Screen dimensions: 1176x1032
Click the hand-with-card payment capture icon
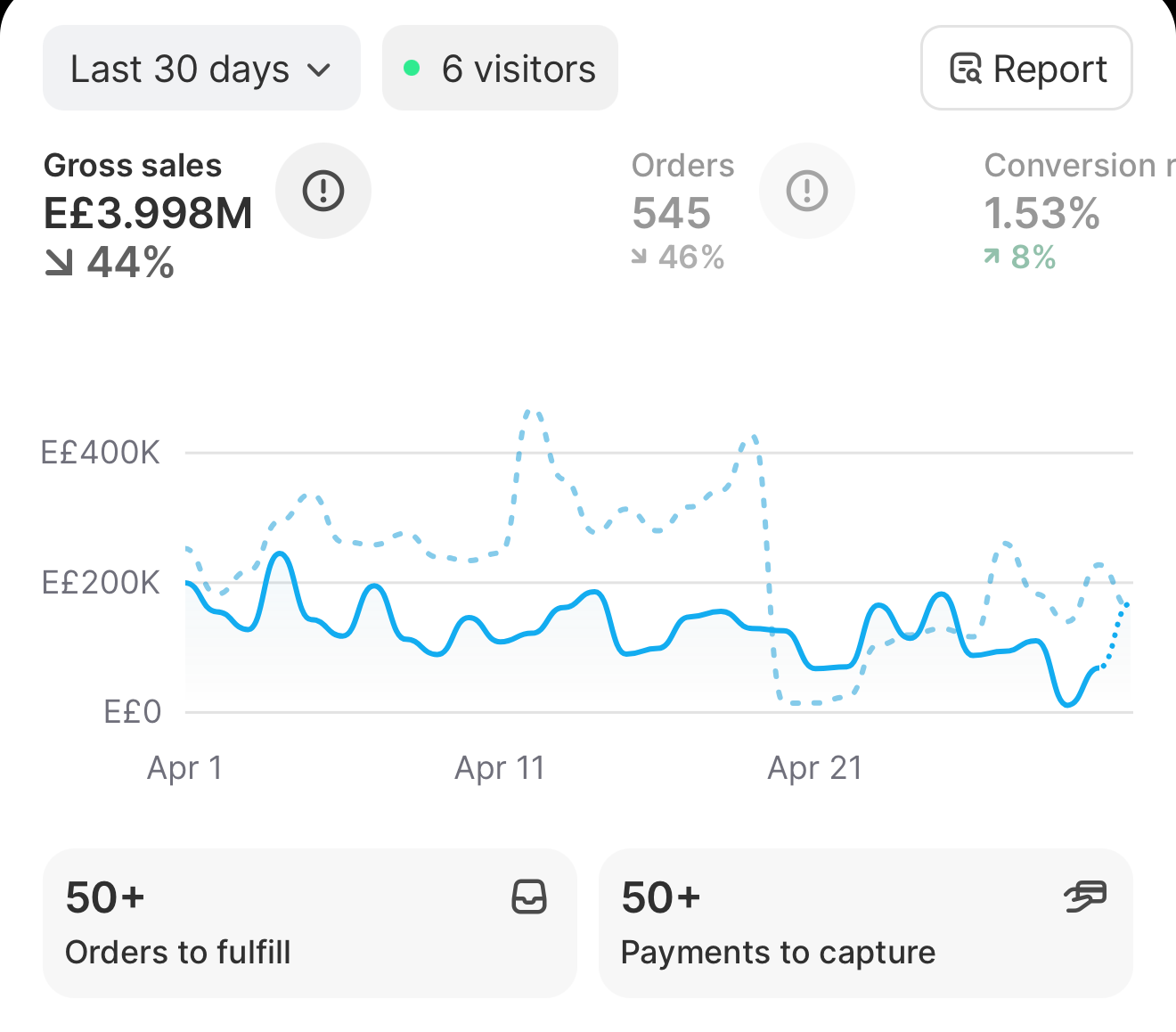coord(1086,897)
